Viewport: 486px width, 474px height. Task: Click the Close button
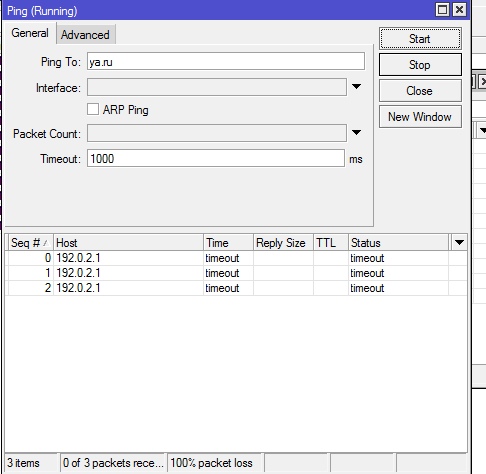(x=420, y=91)
